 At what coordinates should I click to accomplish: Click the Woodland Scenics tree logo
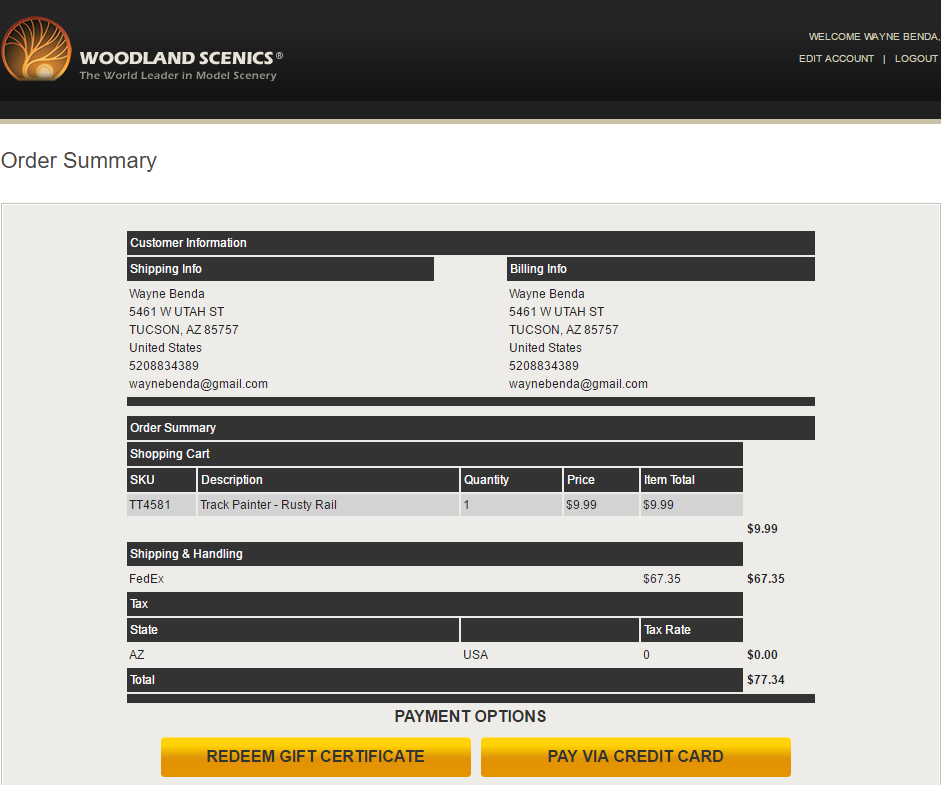[x=37, y=49]
